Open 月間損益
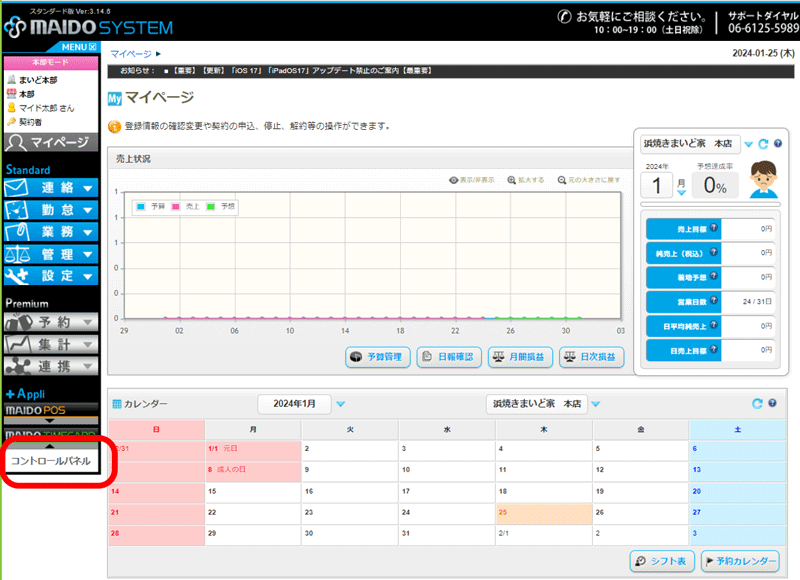This screenshot has width=800, height=580. point(520,357)
